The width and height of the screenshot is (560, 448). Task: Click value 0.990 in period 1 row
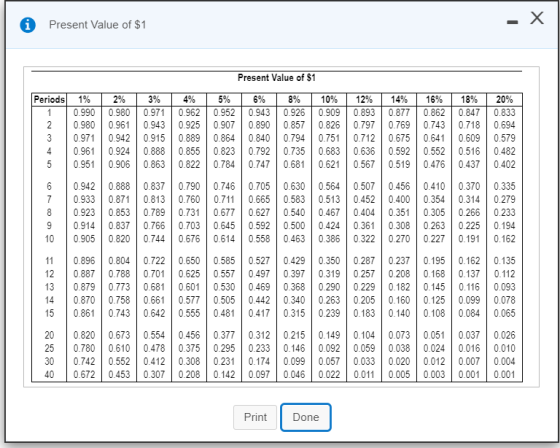84,113
